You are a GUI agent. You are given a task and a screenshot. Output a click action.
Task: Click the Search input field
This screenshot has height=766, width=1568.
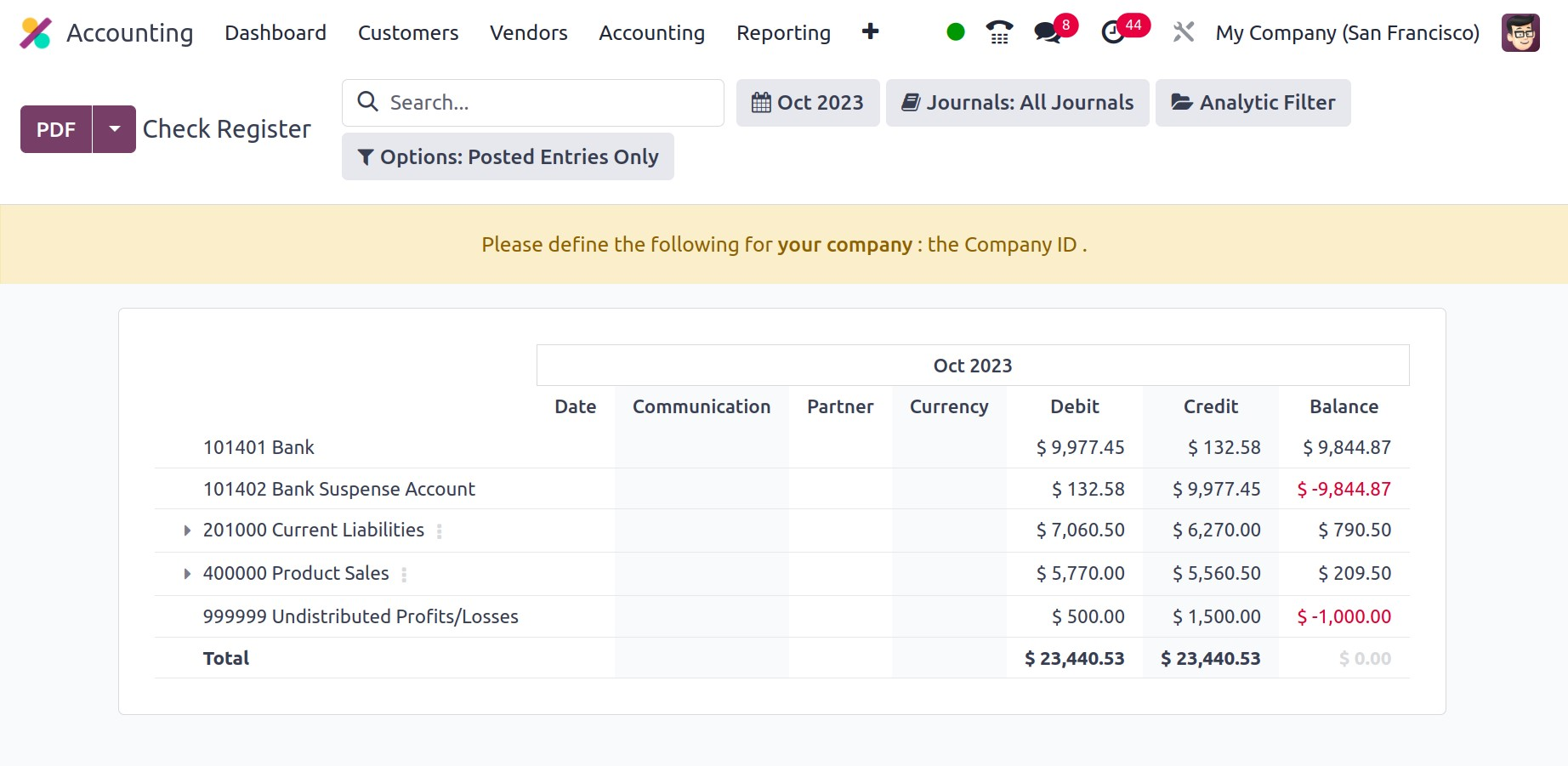pyautogui.click(x=544, y=103)
